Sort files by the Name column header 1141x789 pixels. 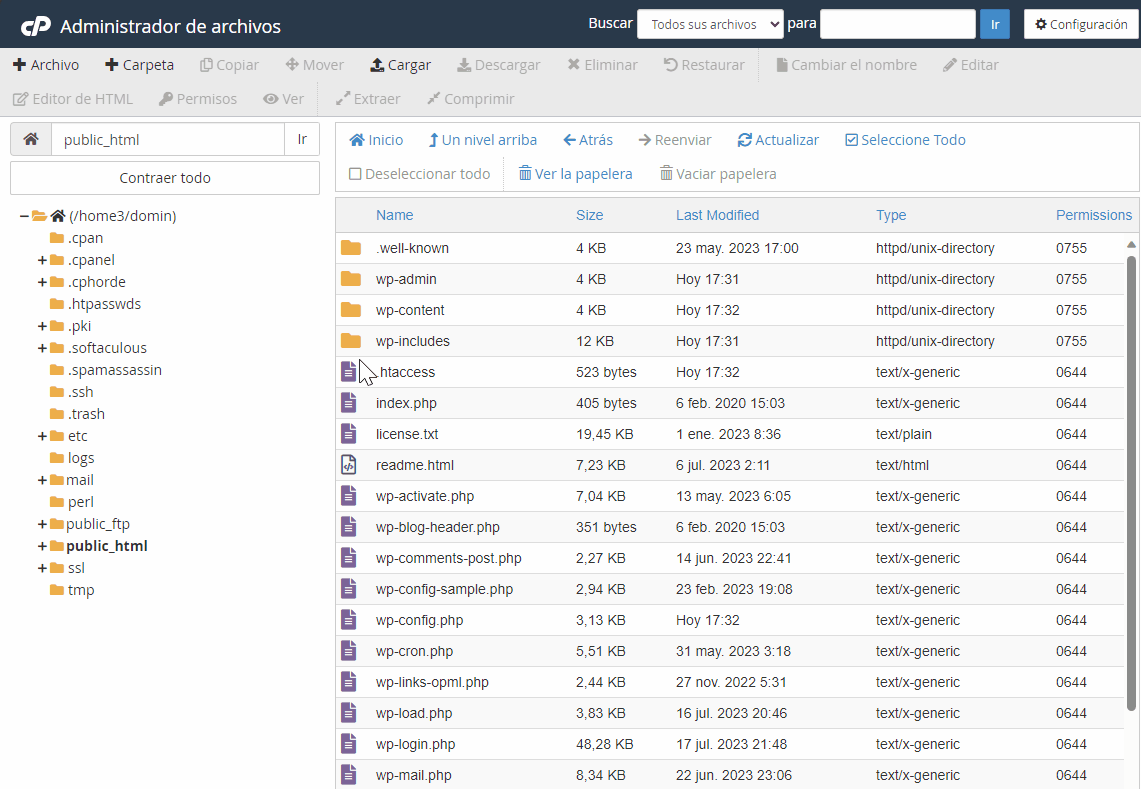point(394,215)
